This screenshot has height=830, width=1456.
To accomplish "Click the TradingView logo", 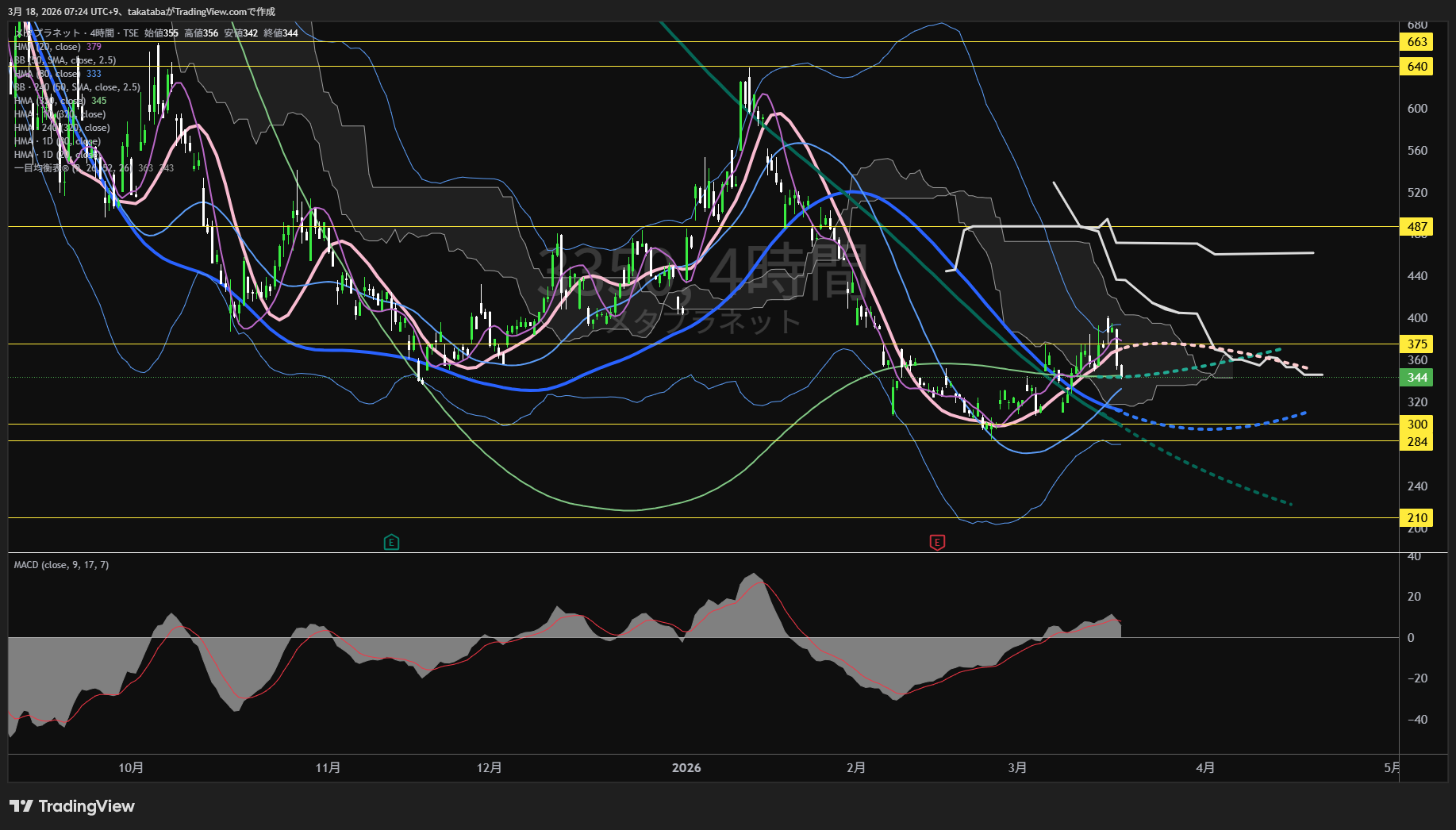I will pyautogui.click(x=72, y=806).
